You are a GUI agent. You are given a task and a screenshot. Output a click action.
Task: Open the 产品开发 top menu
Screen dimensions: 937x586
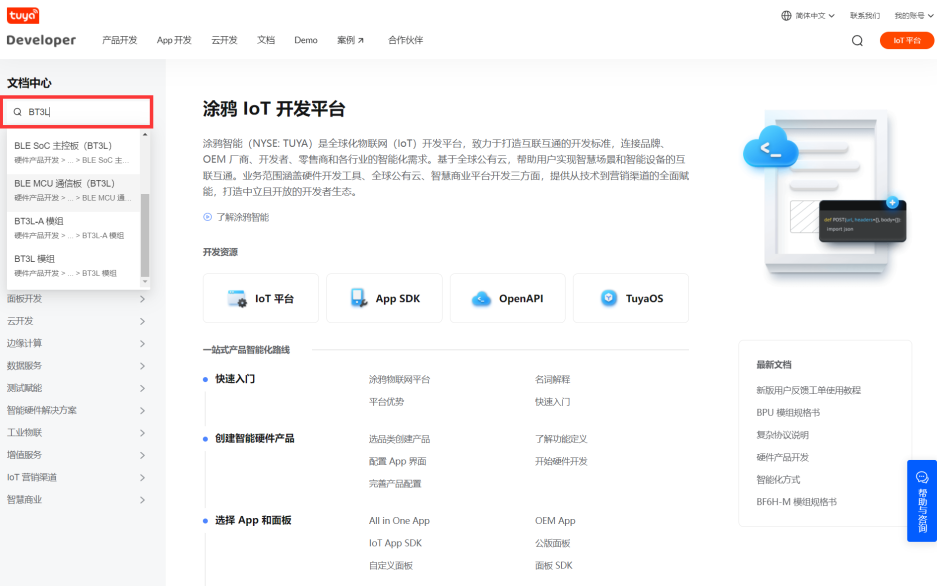pyautogui.click(x=120, y=40)
